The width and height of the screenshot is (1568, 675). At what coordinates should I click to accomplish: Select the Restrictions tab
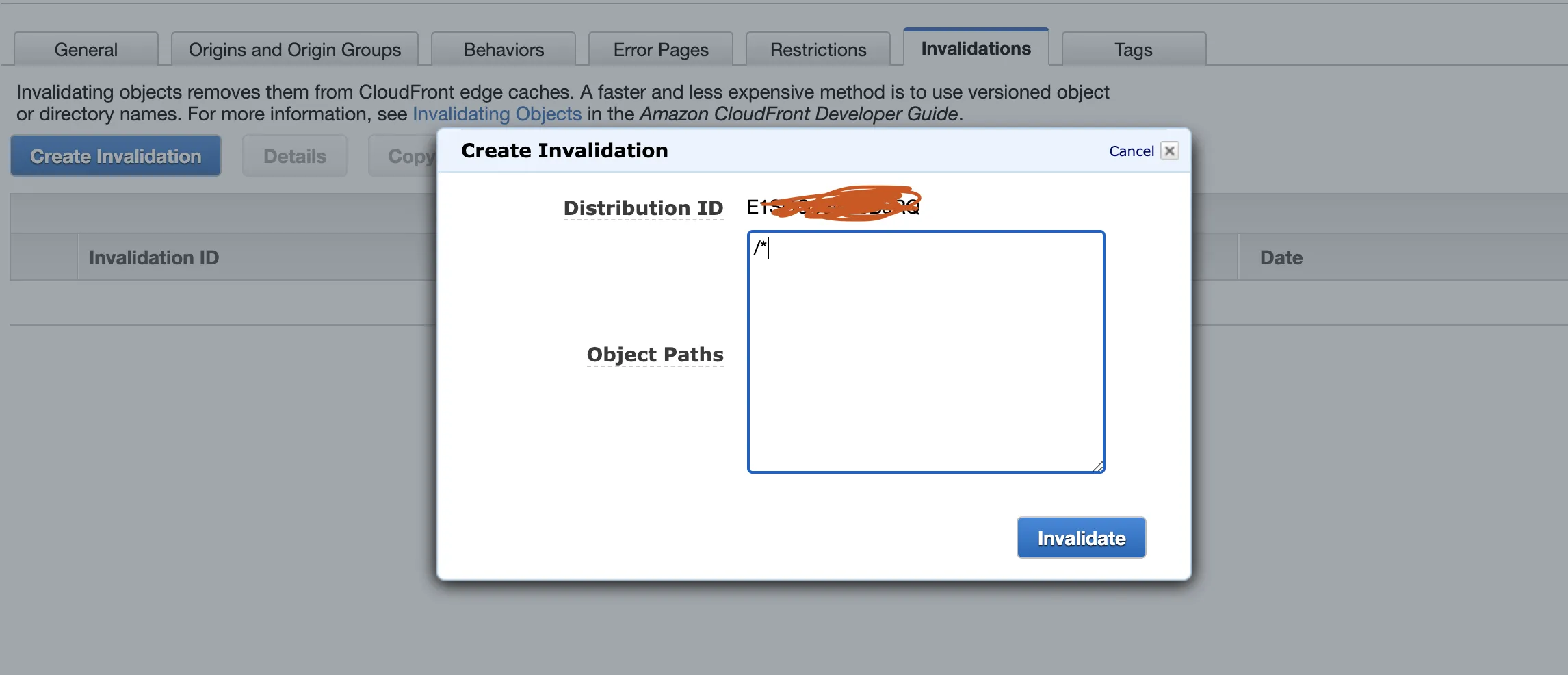point(818,49)
